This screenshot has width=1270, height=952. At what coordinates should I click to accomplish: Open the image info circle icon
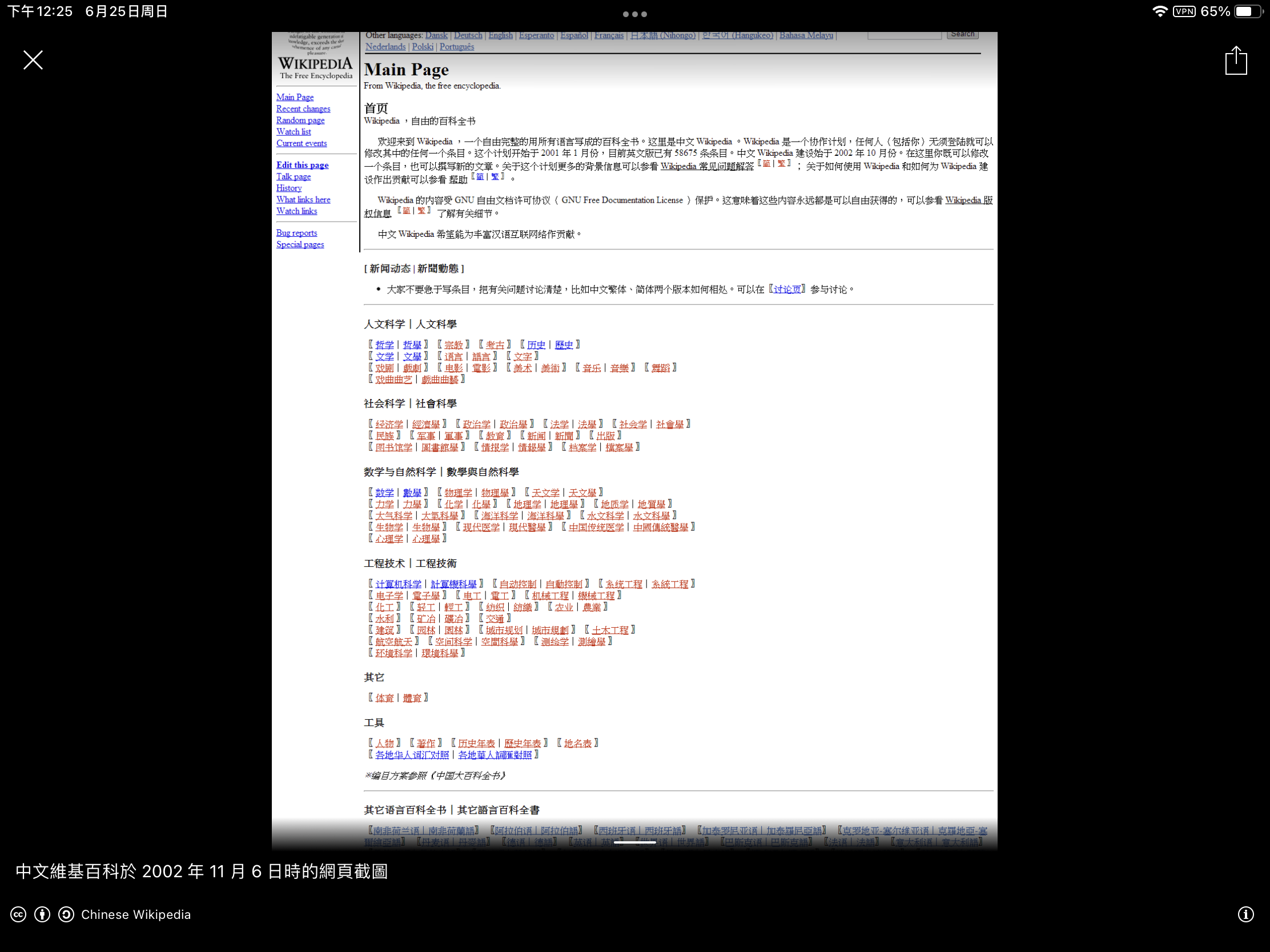coord(1245,914)
